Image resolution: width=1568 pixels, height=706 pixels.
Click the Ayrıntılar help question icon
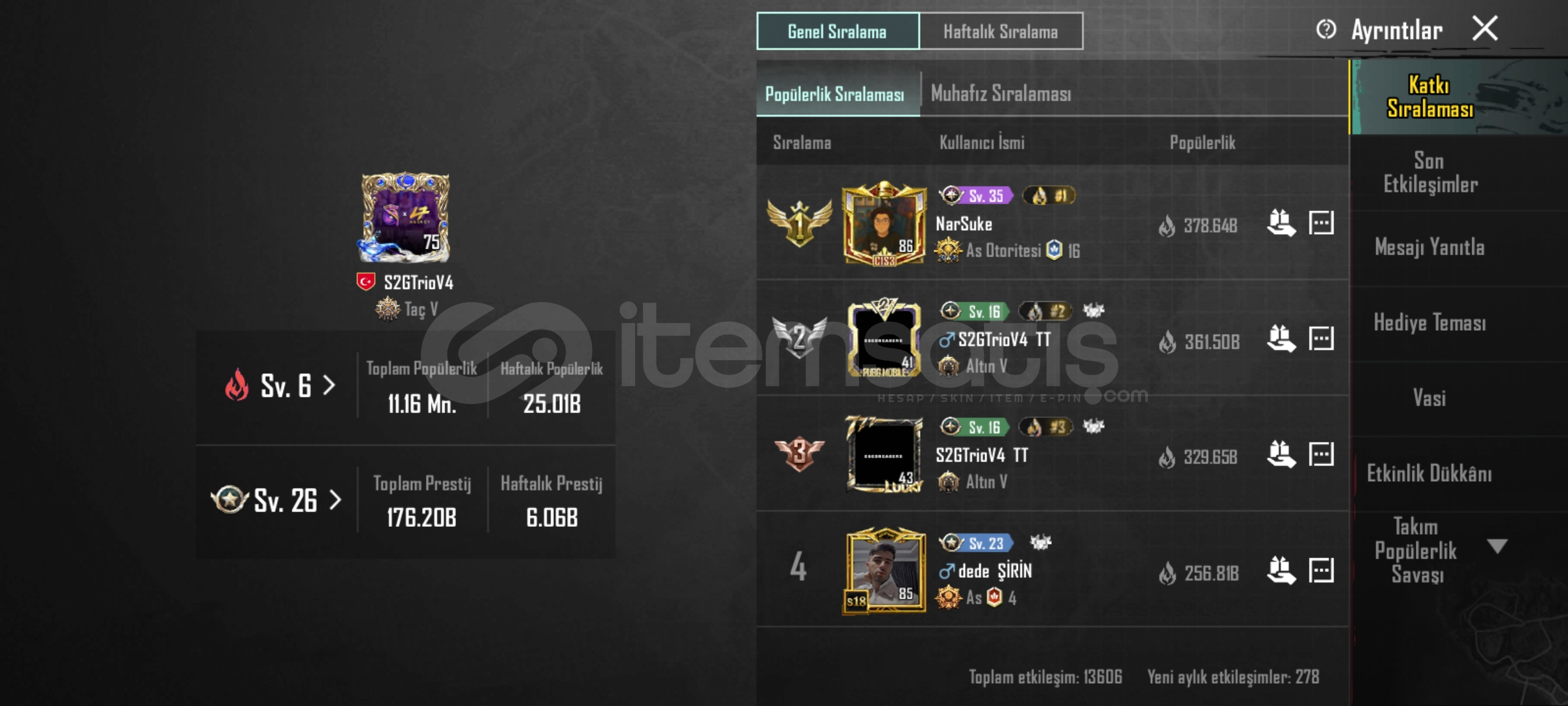1326,29
